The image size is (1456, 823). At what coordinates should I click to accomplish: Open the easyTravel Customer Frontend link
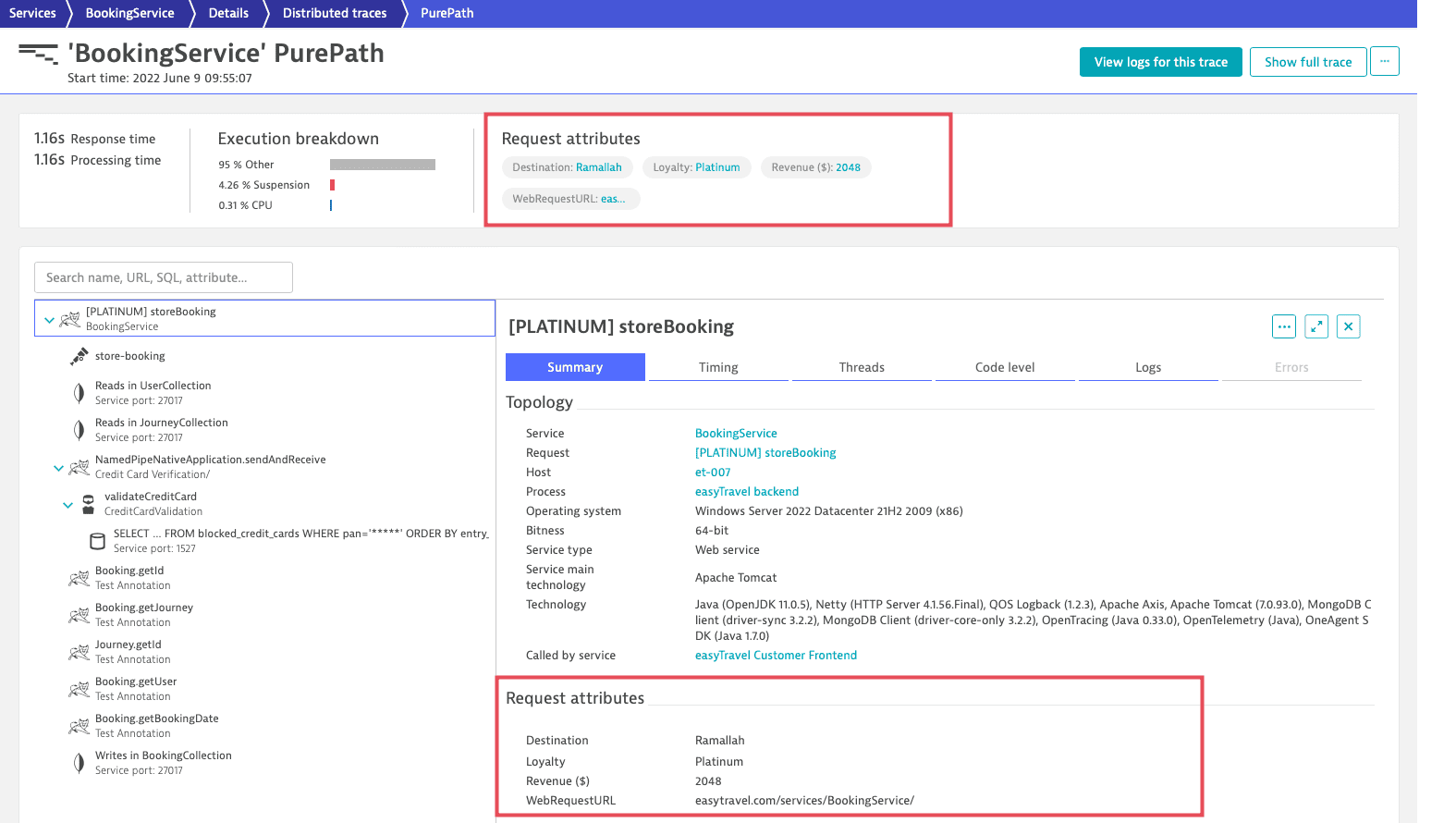(776, 656)
